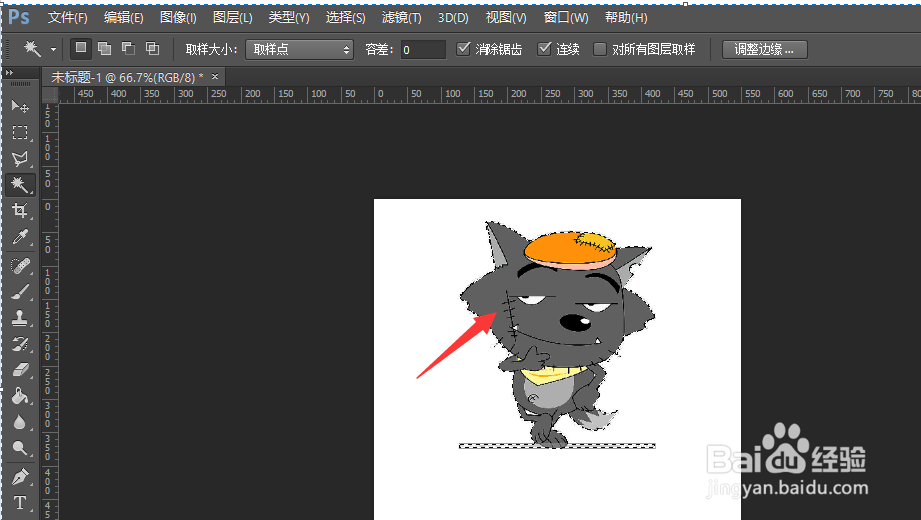Open the 视图(V) menu
The height and width of the screenshot is (520, 921).
pos(506,18)
